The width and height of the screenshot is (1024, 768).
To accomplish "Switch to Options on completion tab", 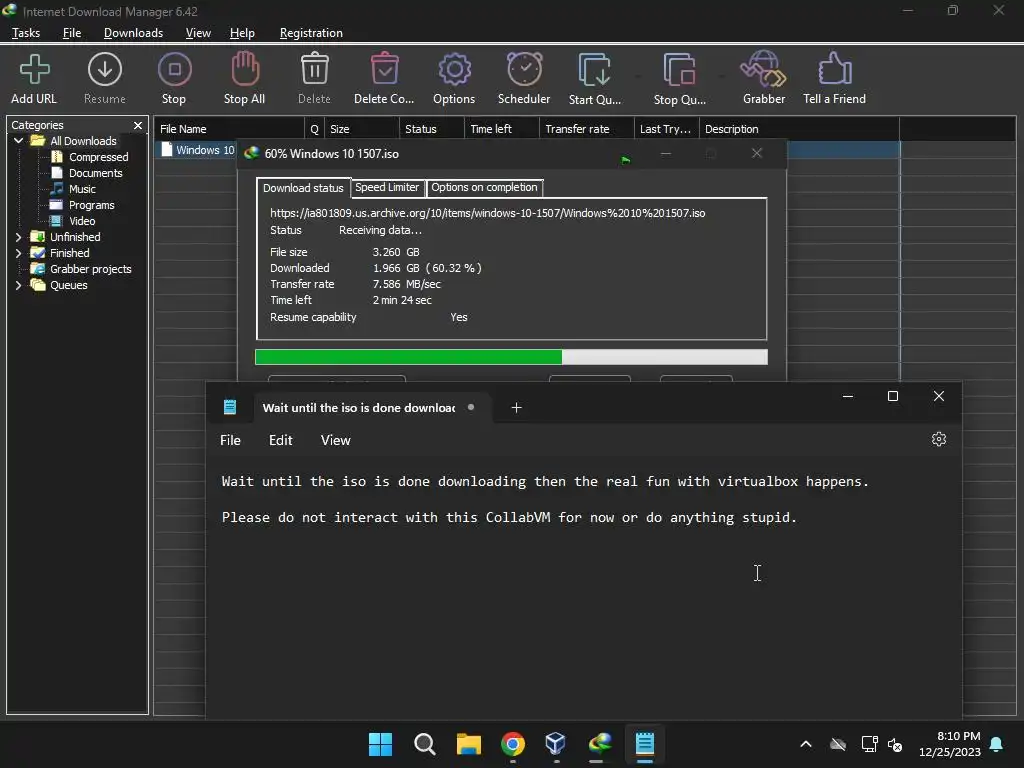I will tap(485, 187).
